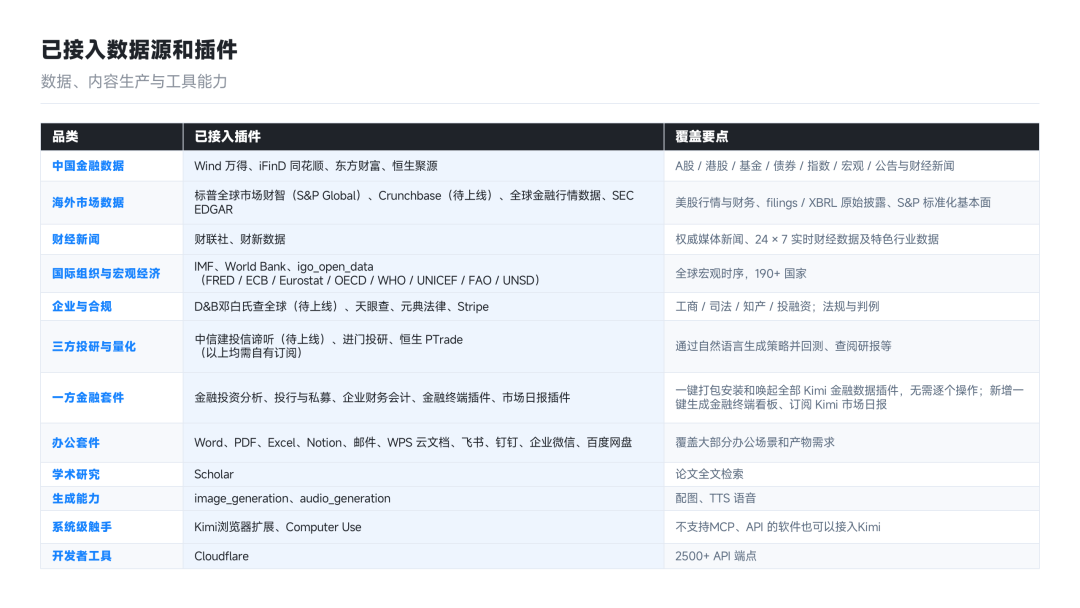Click coverage text 不支持MCP、API 的软件也可以接入Kimi

point(778,527)
